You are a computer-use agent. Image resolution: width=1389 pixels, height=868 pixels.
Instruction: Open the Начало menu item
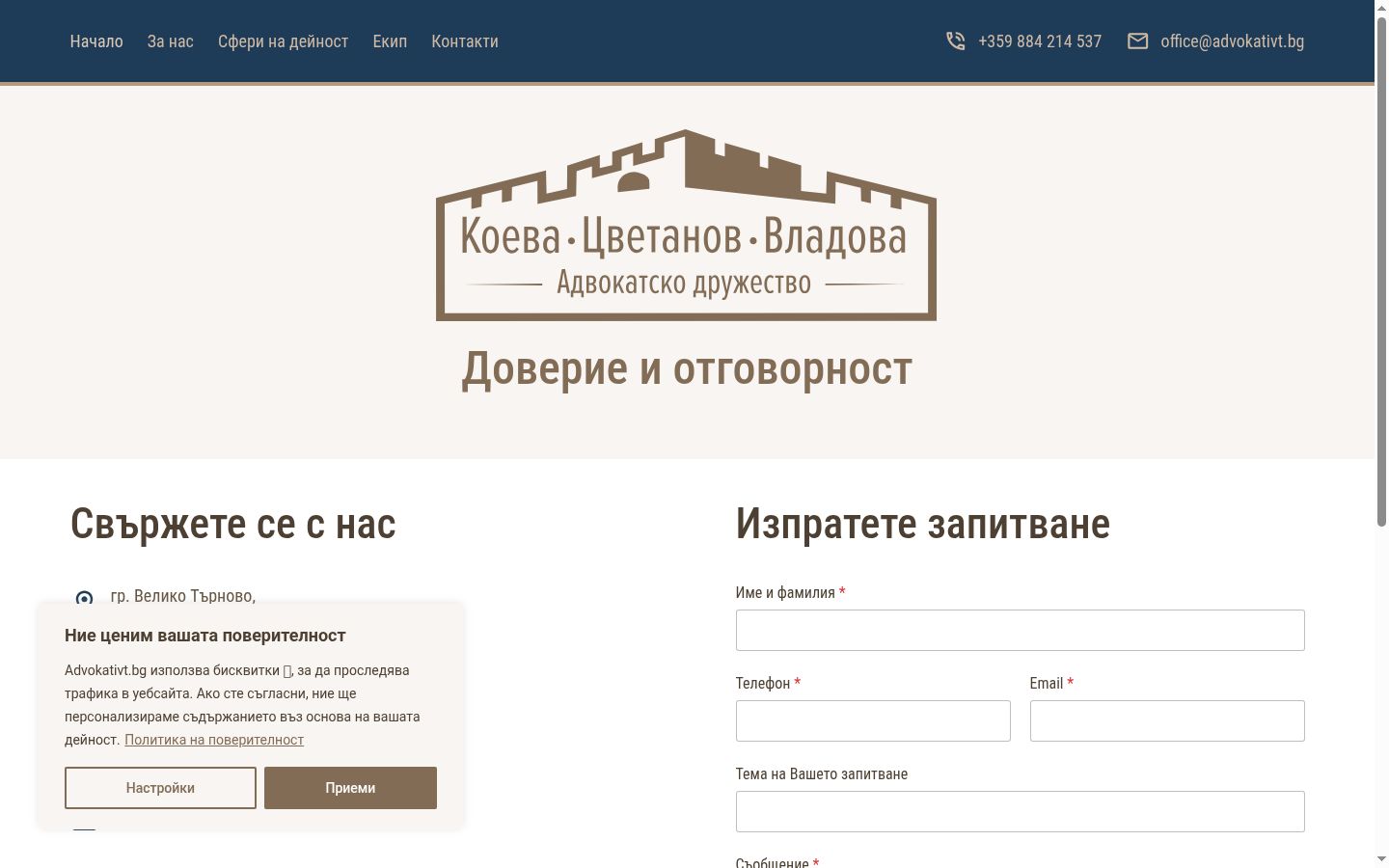pyautogui.click(x=96, y=41)
